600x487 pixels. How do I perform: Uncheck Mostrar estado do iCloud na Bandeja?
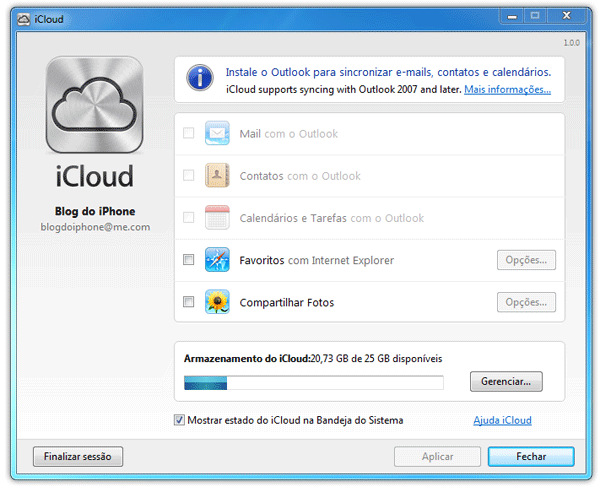click(x=179, y=420)
